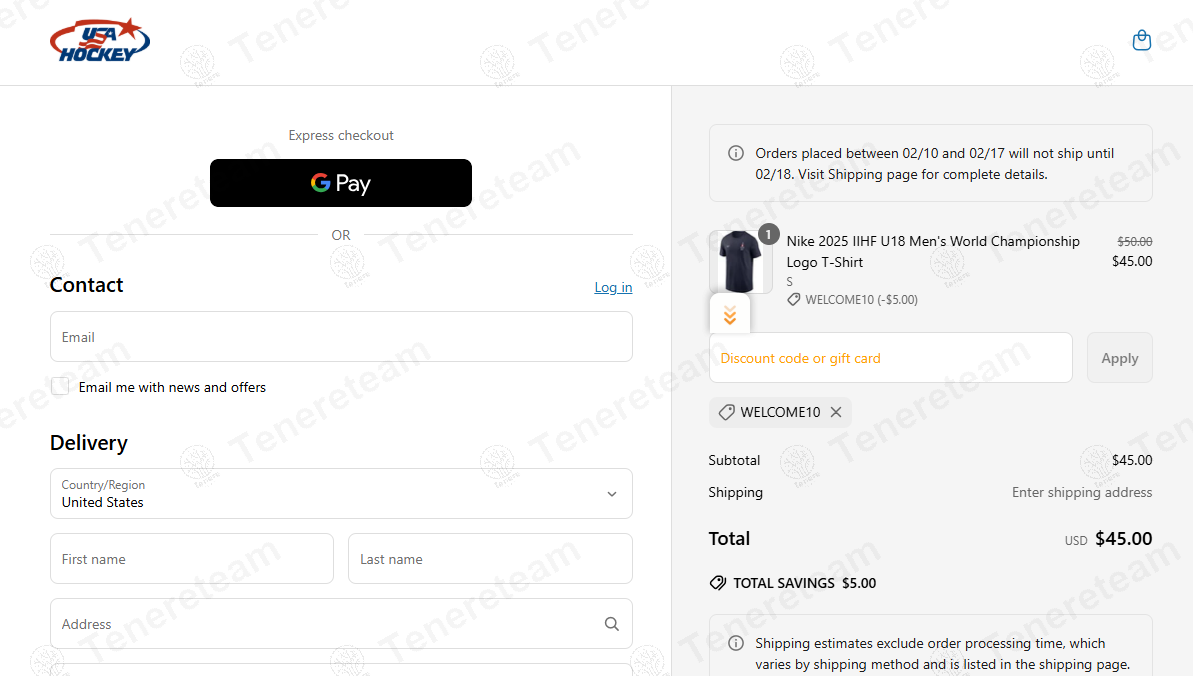Focus the Email input field
Screen dimensions: 1193x676
(341, 336)
